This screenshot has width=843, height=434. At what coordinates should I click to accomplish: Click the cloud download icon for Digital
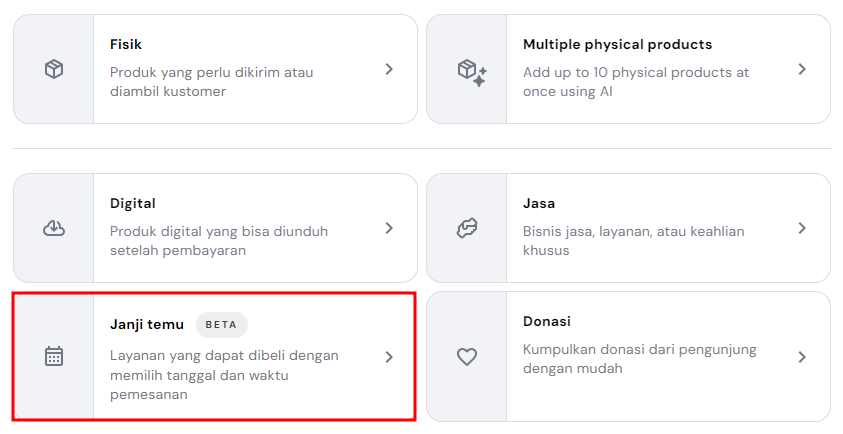54,228
